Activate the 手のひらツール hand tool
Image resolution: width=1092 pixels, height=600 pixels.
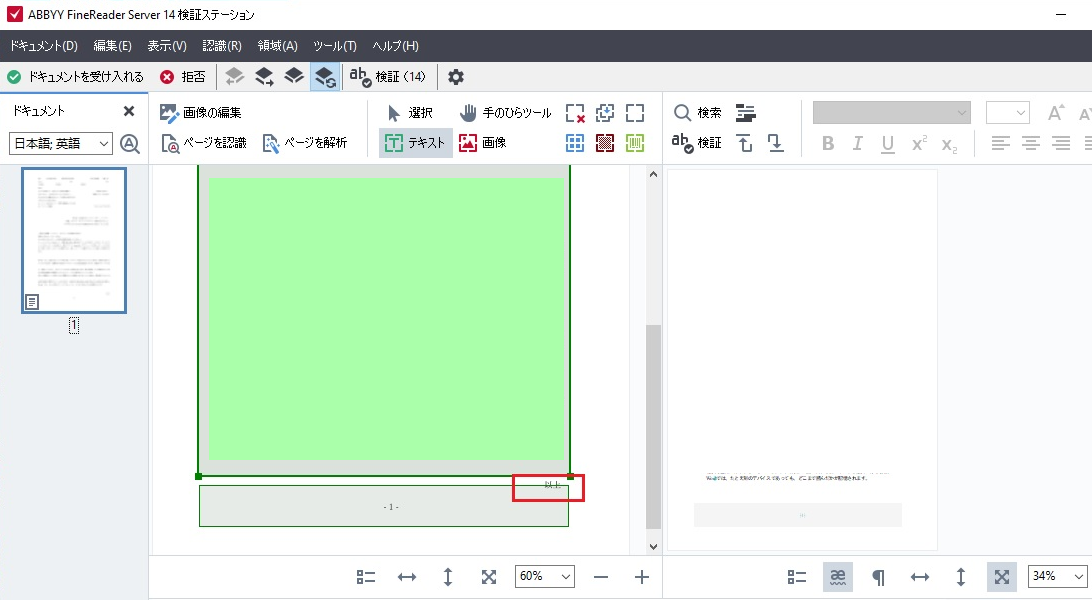click(x=506, y=113)
